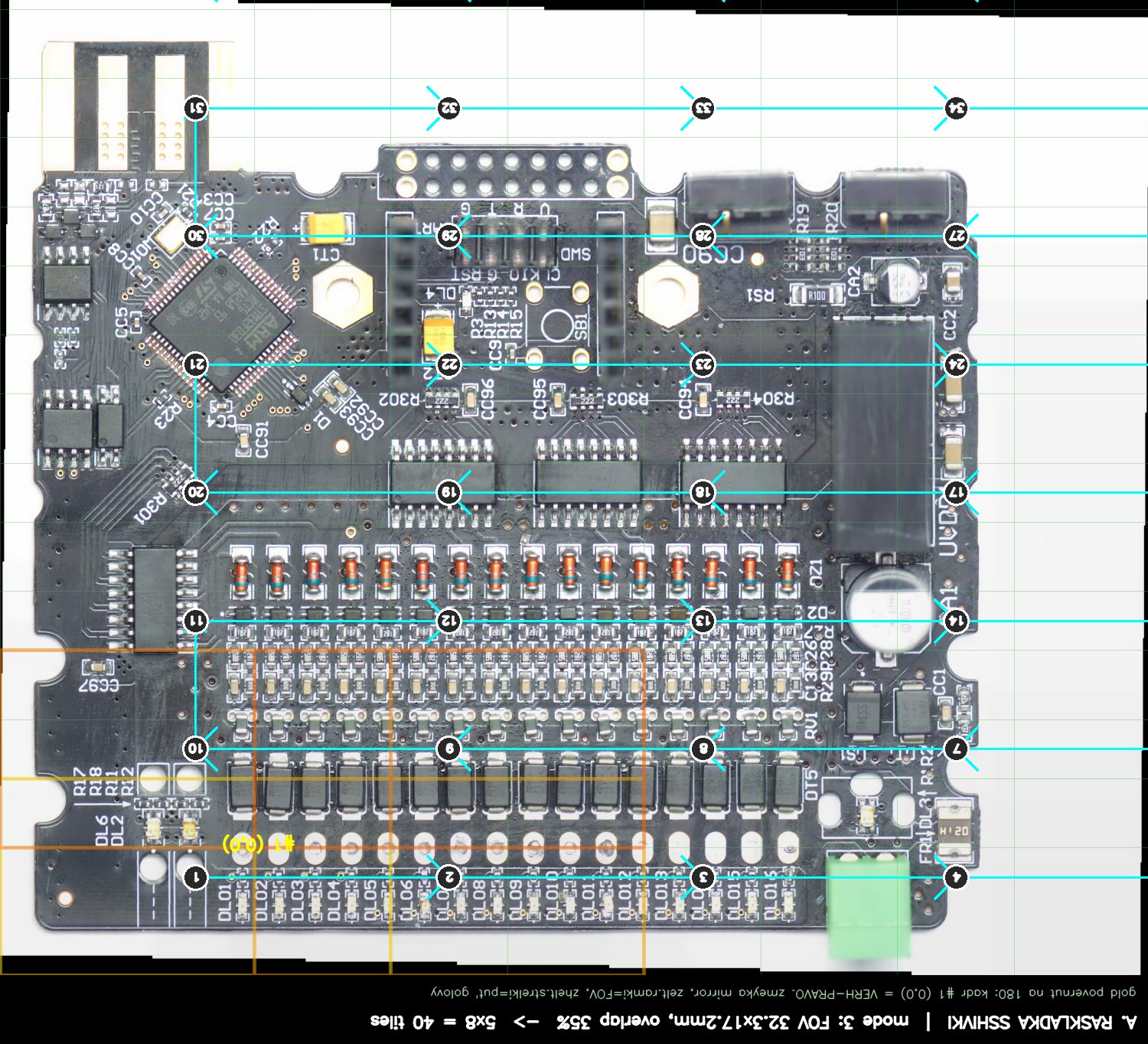Click the left hexagonal standoff nut

pyautogui.click(x=342, y=295)
